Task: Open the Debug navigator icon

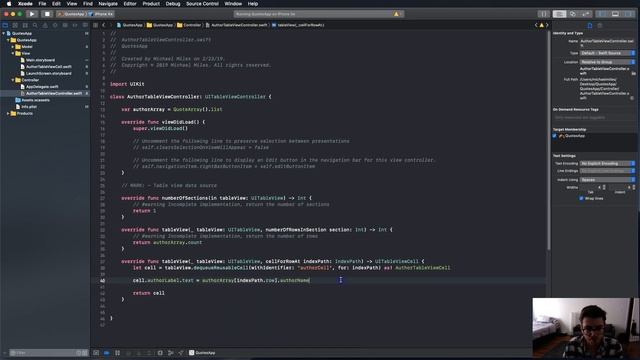Action: [65, 25]
